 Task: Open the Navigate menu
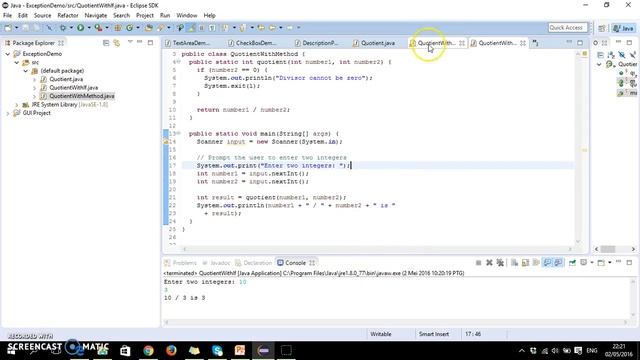point(96,16)
